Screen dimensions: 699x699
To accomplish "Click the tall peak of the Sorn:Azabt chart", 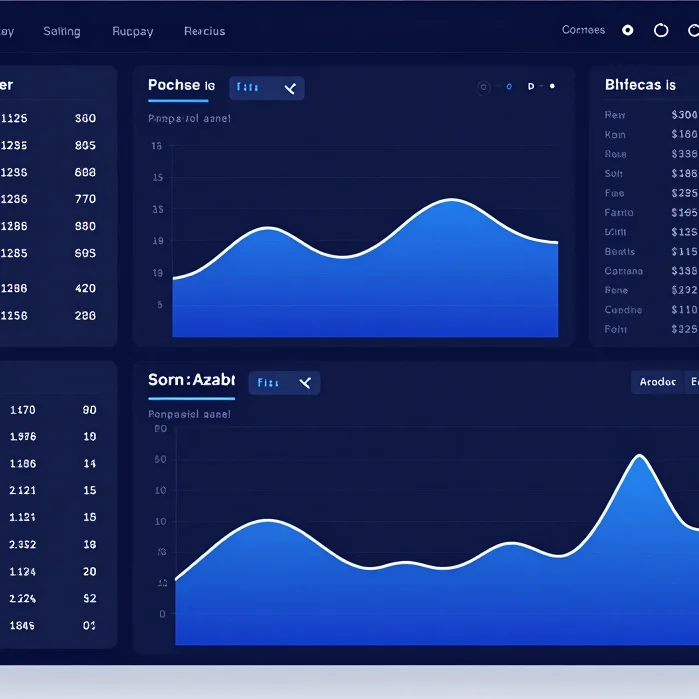I will pyautogui.click(x=640, y=456).
